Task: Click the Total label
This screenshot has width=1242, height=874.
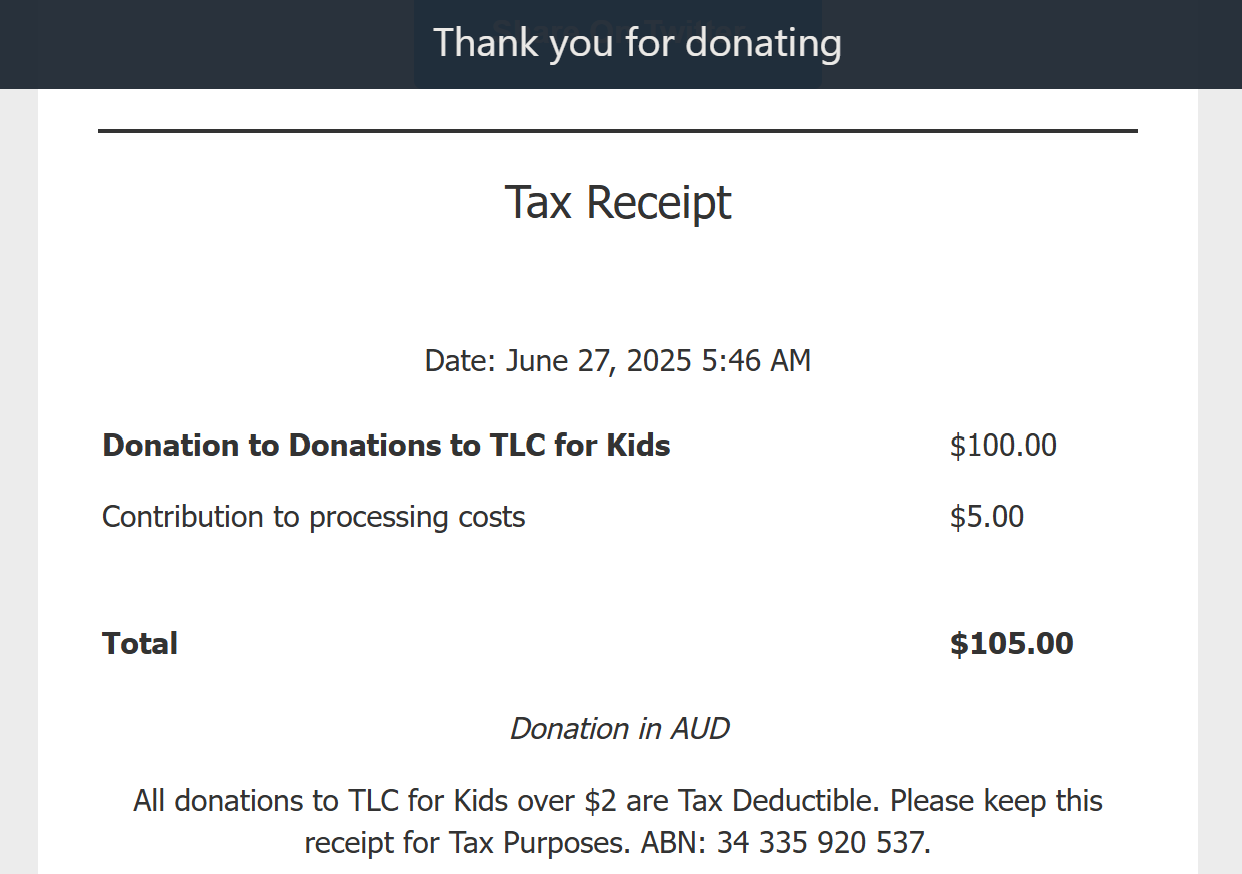Action: click(140, 644)
